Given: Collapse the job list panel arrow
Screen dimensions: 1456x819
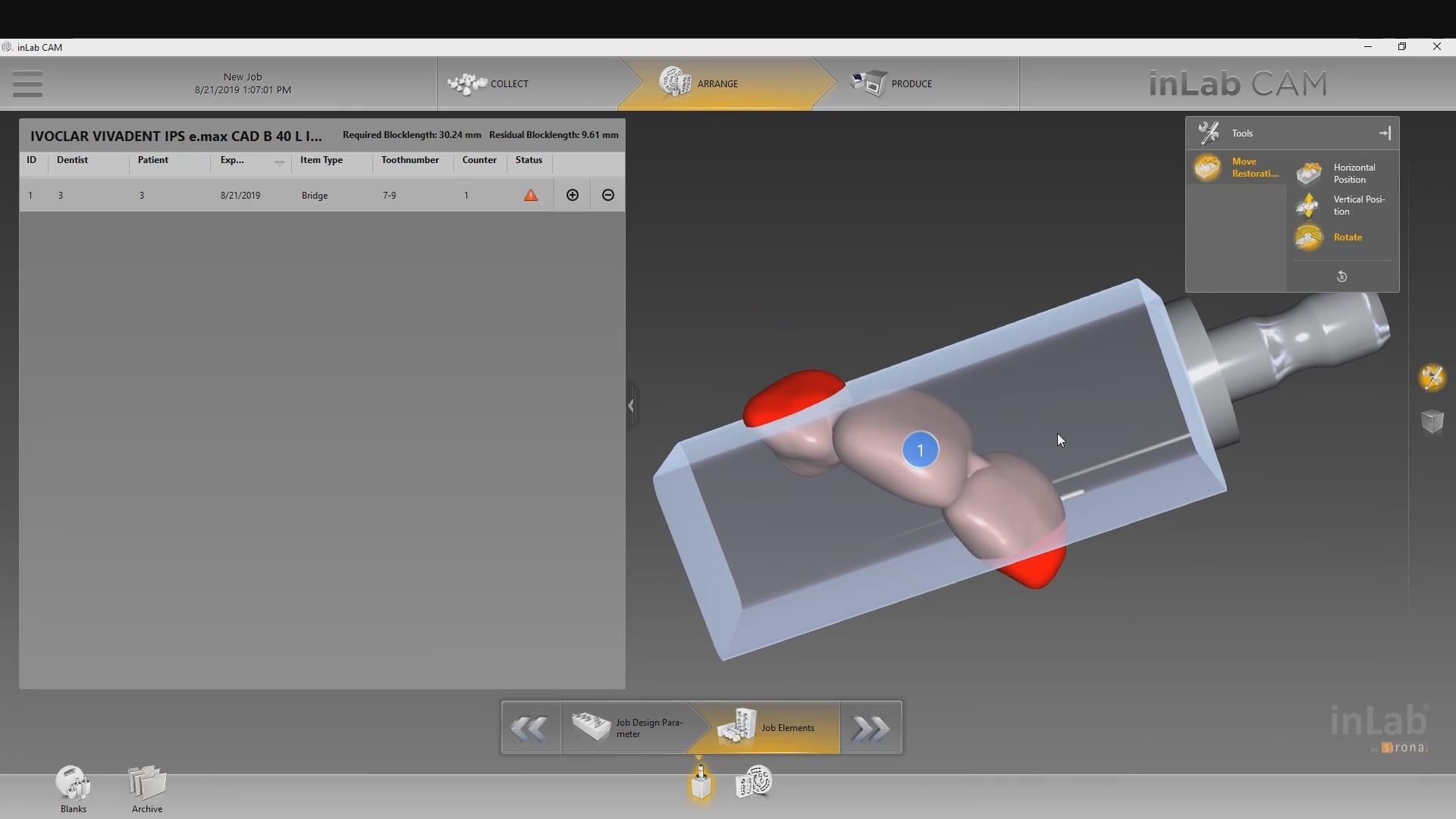Looking at the screenshot, I should coord(631,406).
